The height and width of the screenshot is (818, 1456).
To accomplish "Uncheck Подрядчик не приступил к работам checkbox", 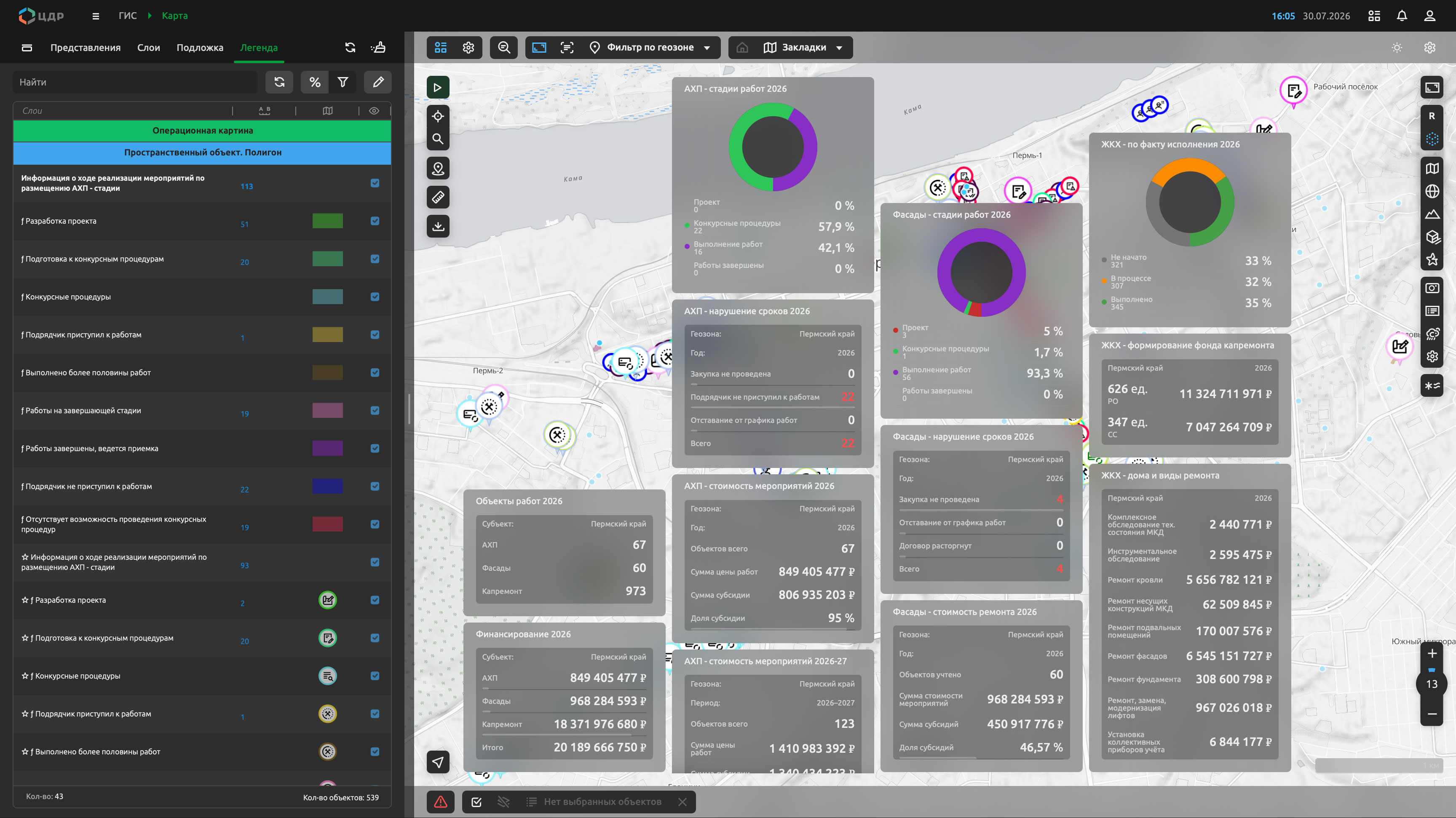I will pos(375,486).
